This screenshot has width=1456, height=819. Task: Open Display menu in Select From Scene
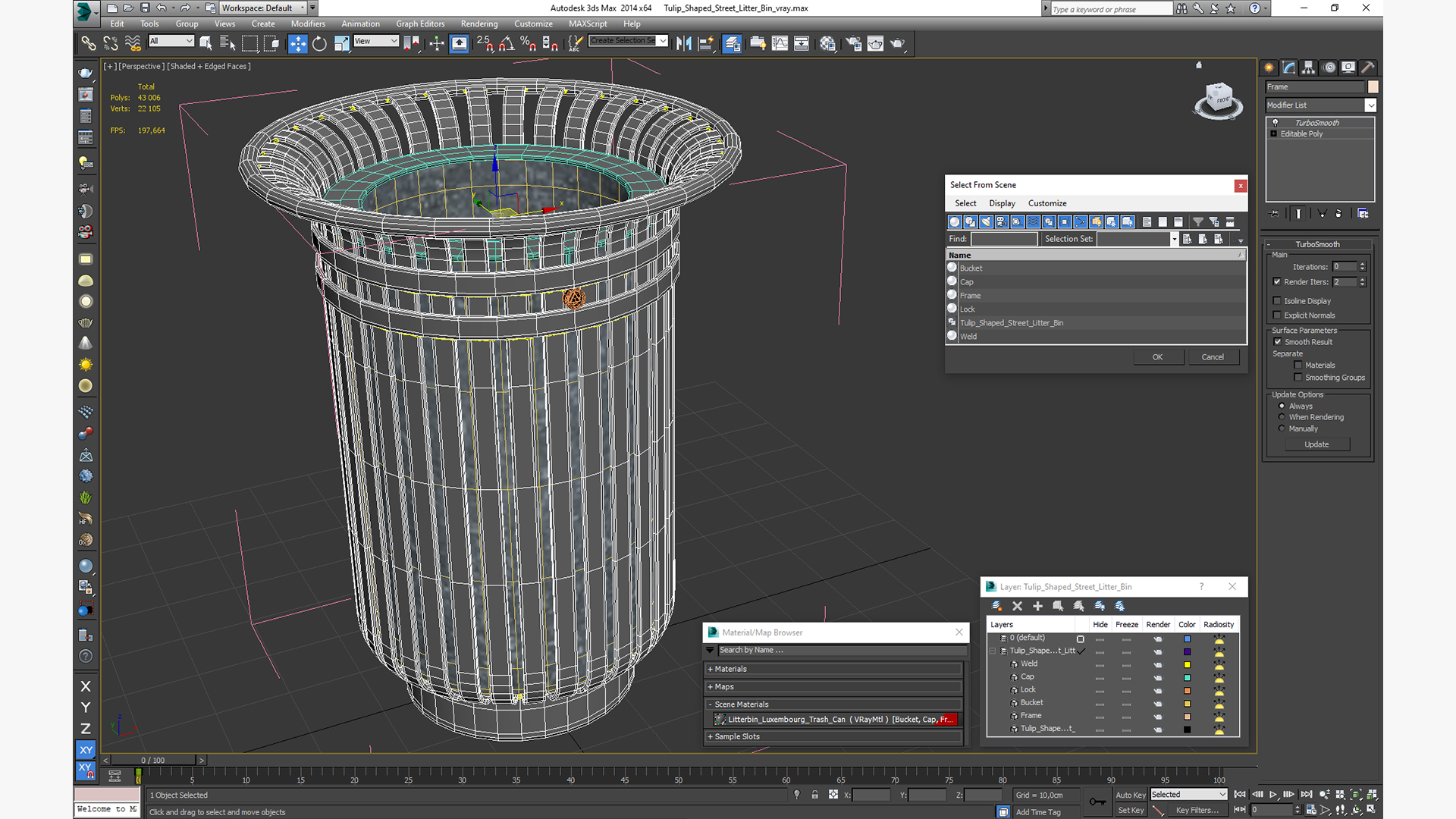pos(1002,203)
